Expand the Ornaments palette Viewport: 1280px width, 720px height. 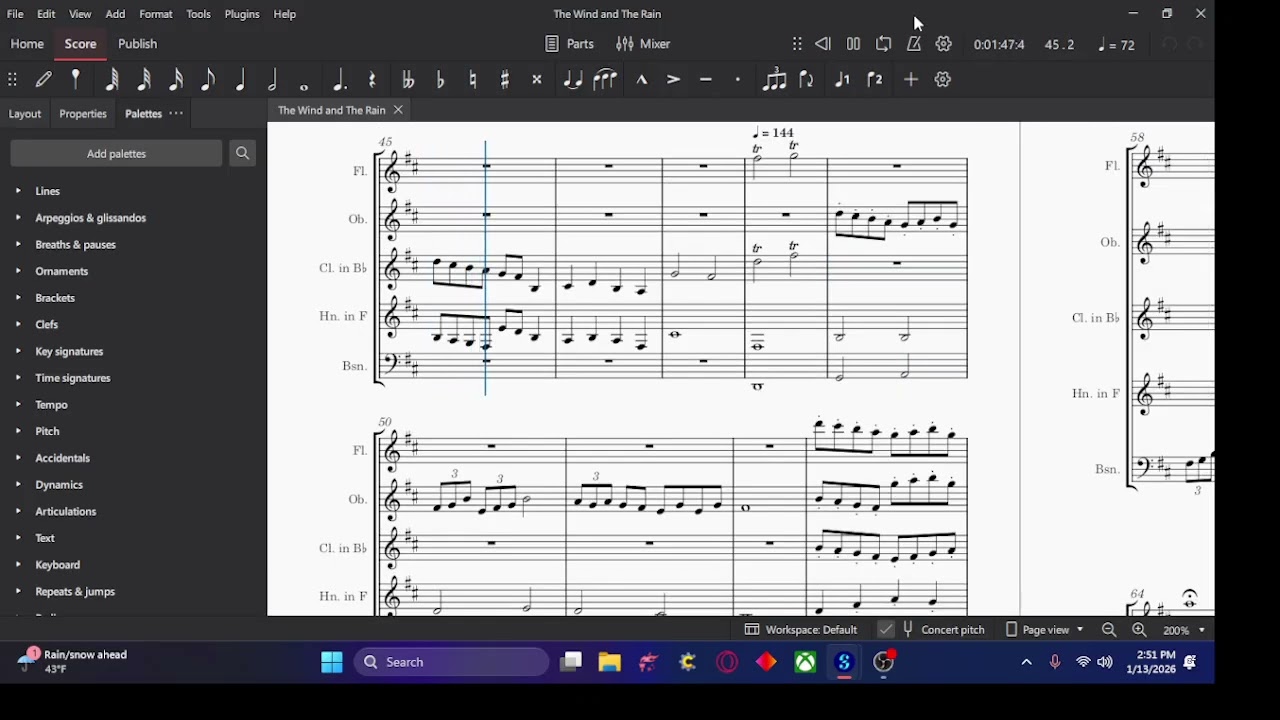tap(17, 271)
